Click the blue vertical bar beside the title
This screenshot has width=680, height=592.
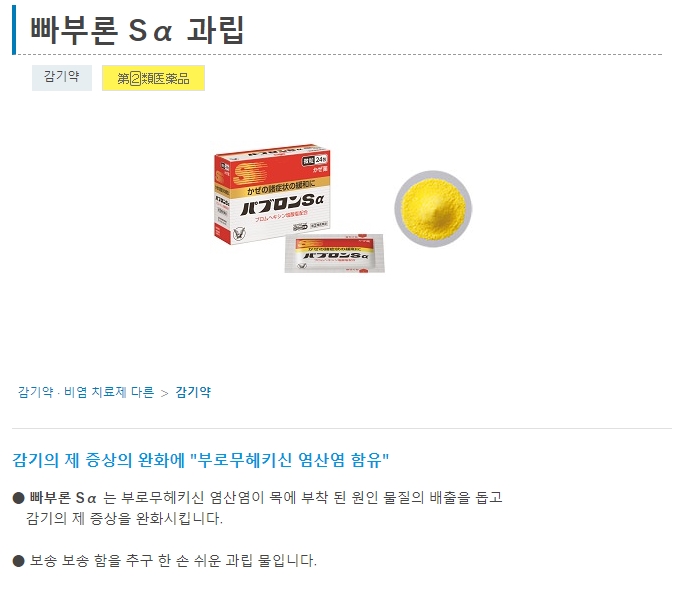pos(14,30)
